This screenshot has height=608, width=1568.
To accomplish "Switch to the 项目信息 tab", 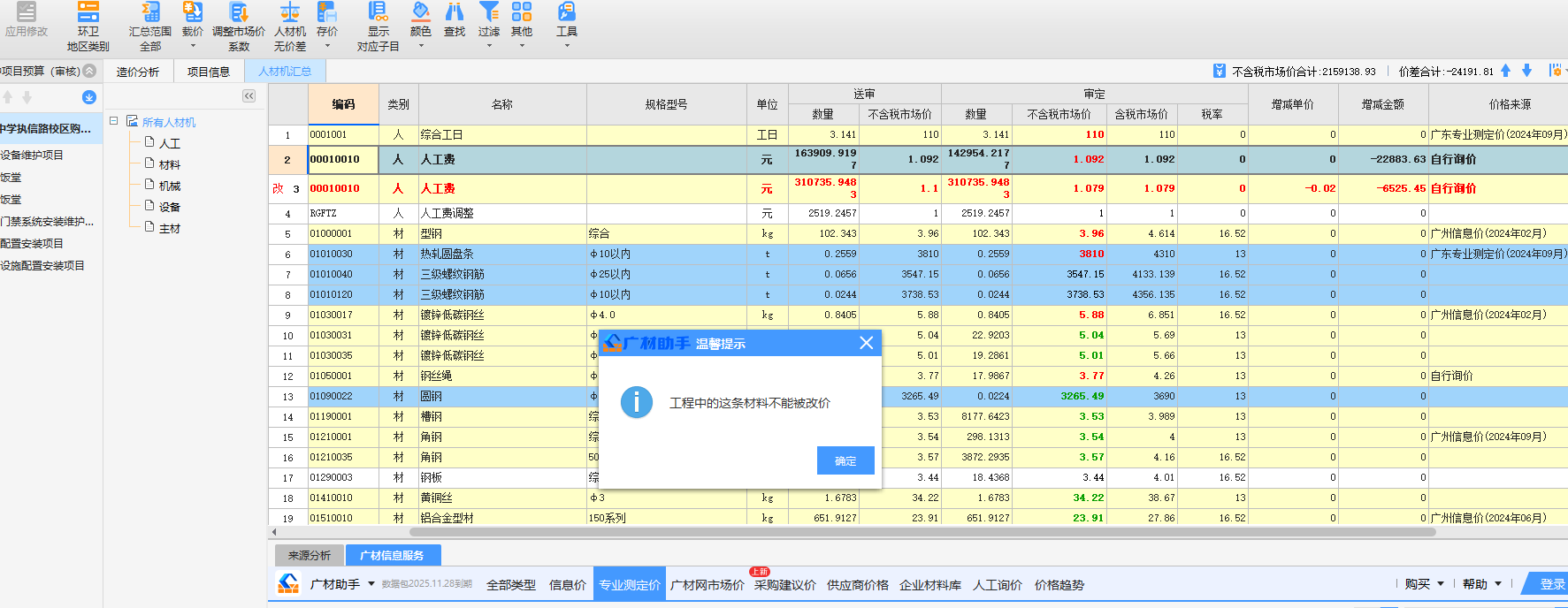I will (209, 72).
